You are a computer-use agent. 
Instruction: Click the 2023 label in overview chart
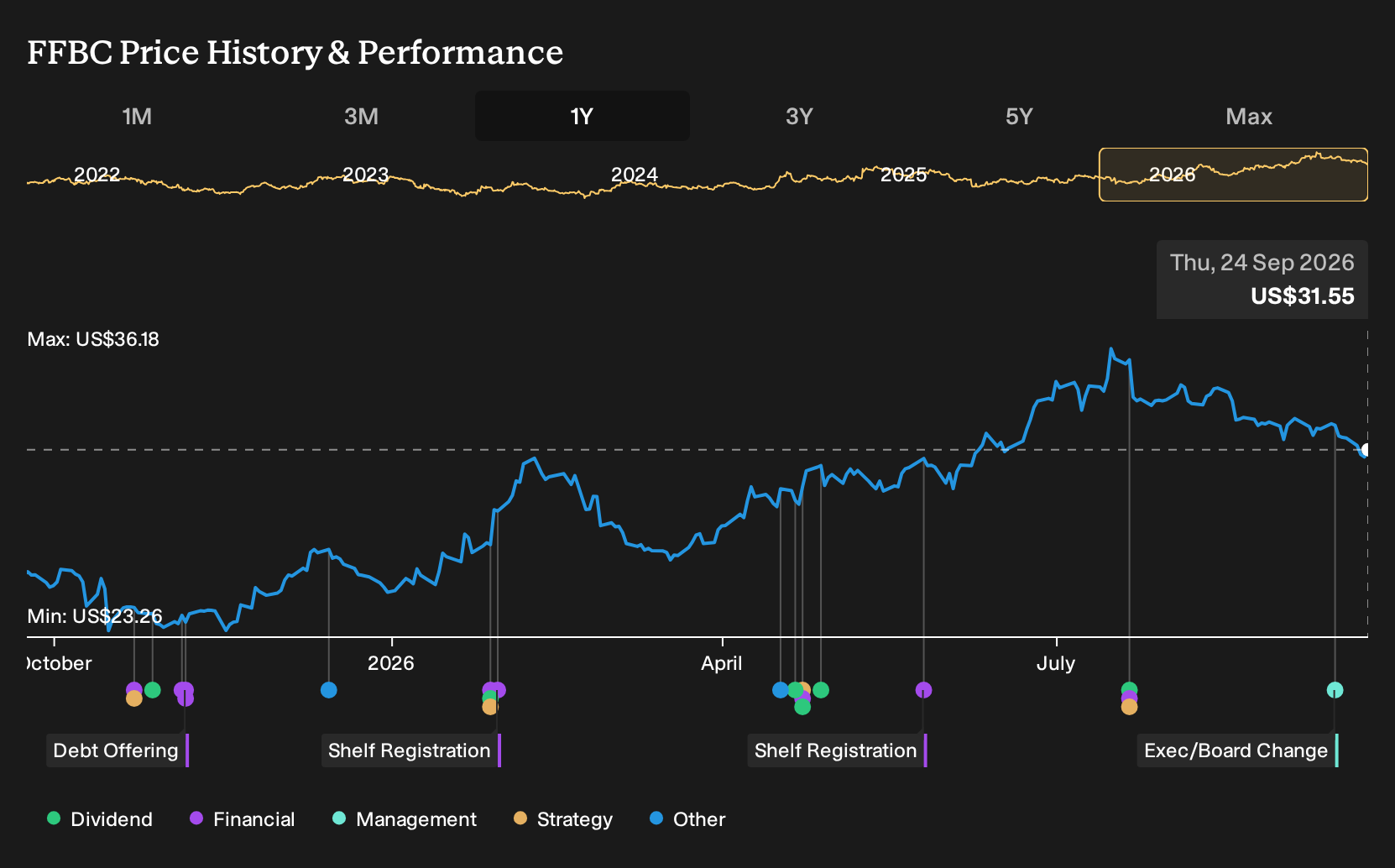click(366, 175)
